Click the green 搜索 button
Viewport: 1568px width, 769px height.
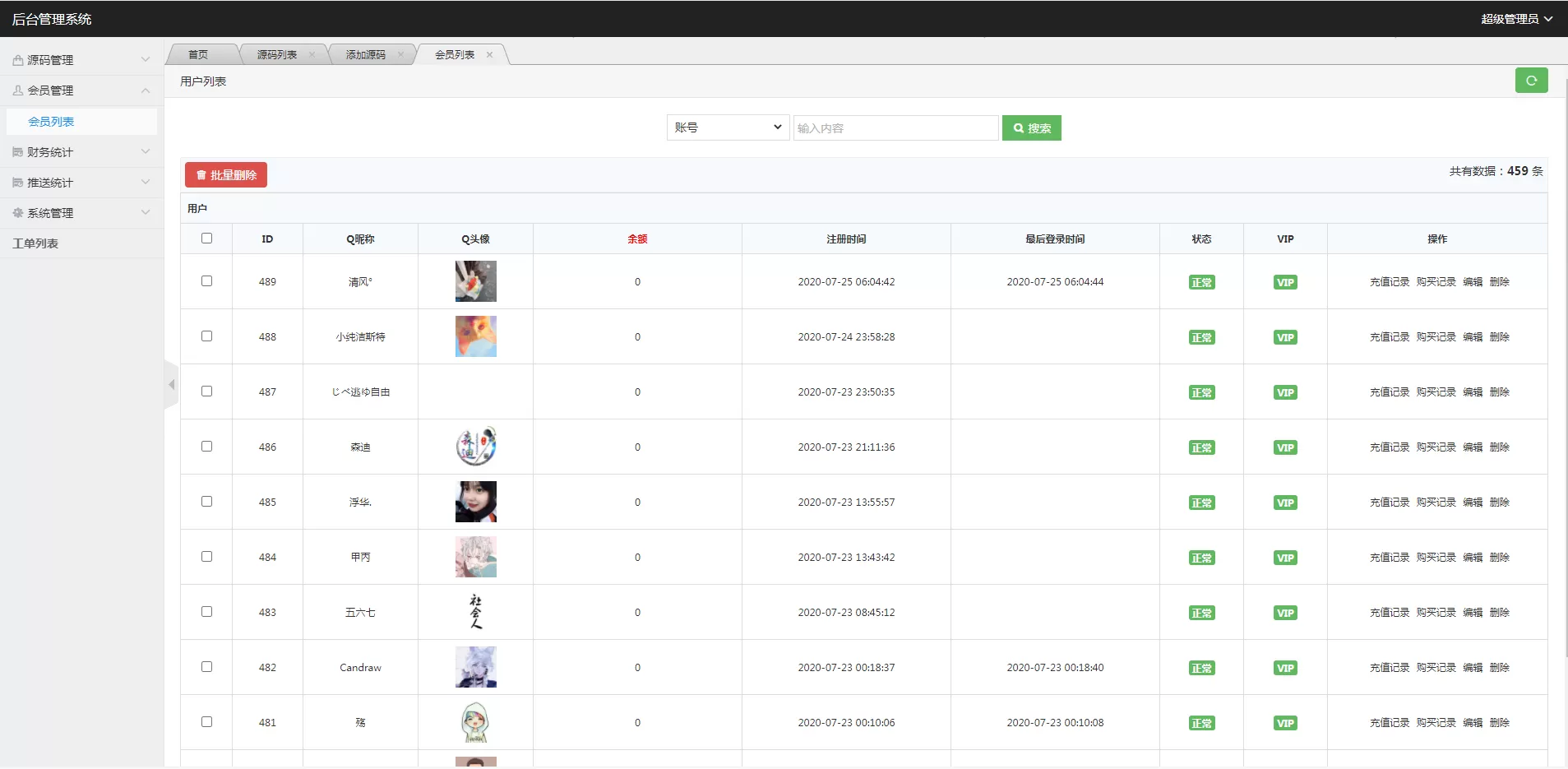pyautogui.click(x=1032, y=128)
